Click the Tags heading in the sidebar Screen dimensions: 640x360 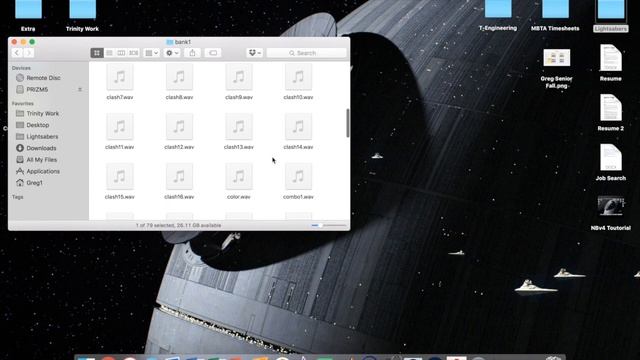[x=18, y=197]
